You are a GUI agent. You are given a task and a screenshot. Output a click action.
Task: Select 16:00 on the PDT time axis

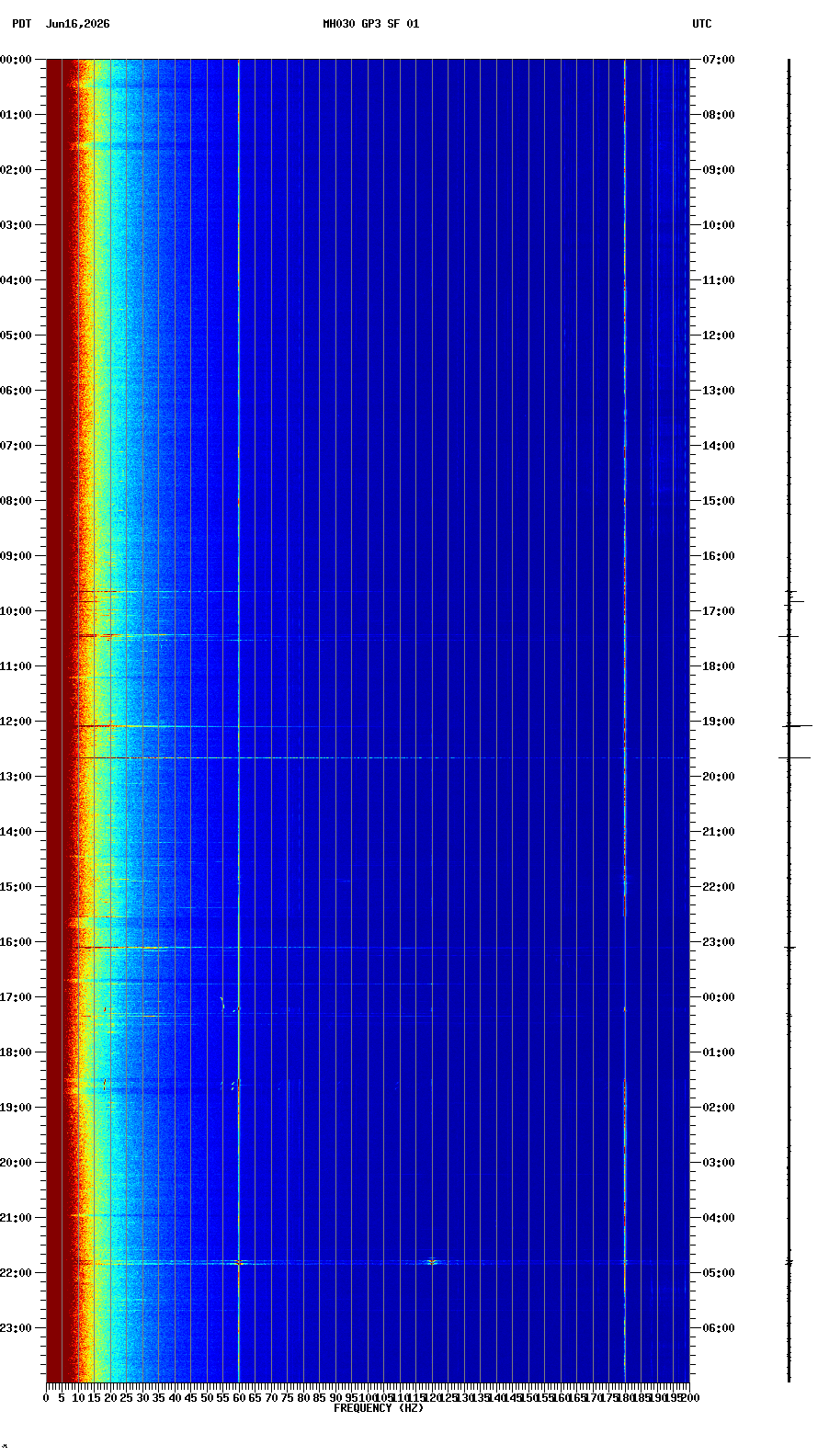(x=16, y=942)
